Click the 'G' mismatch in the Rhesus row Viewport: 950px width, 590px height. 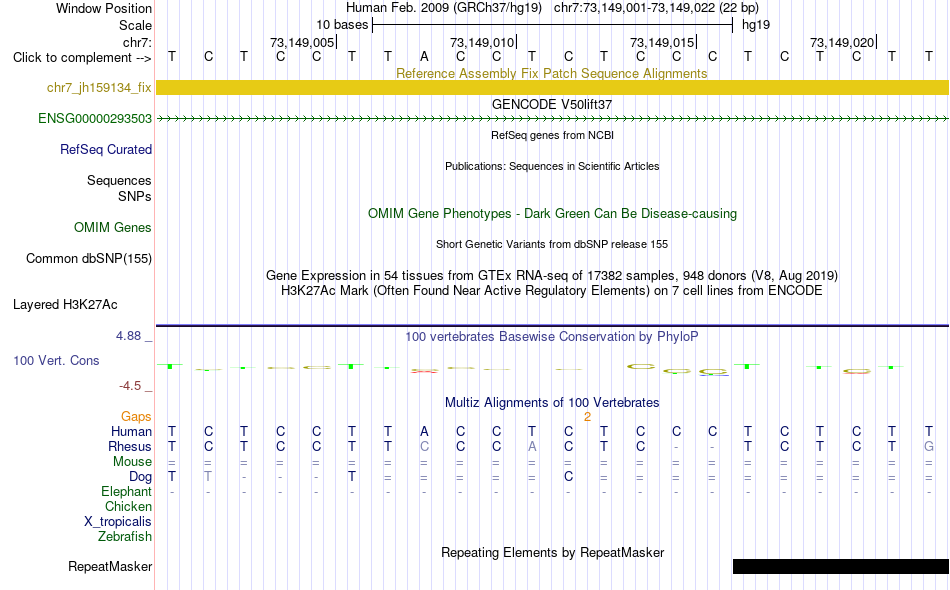[928, 446]
